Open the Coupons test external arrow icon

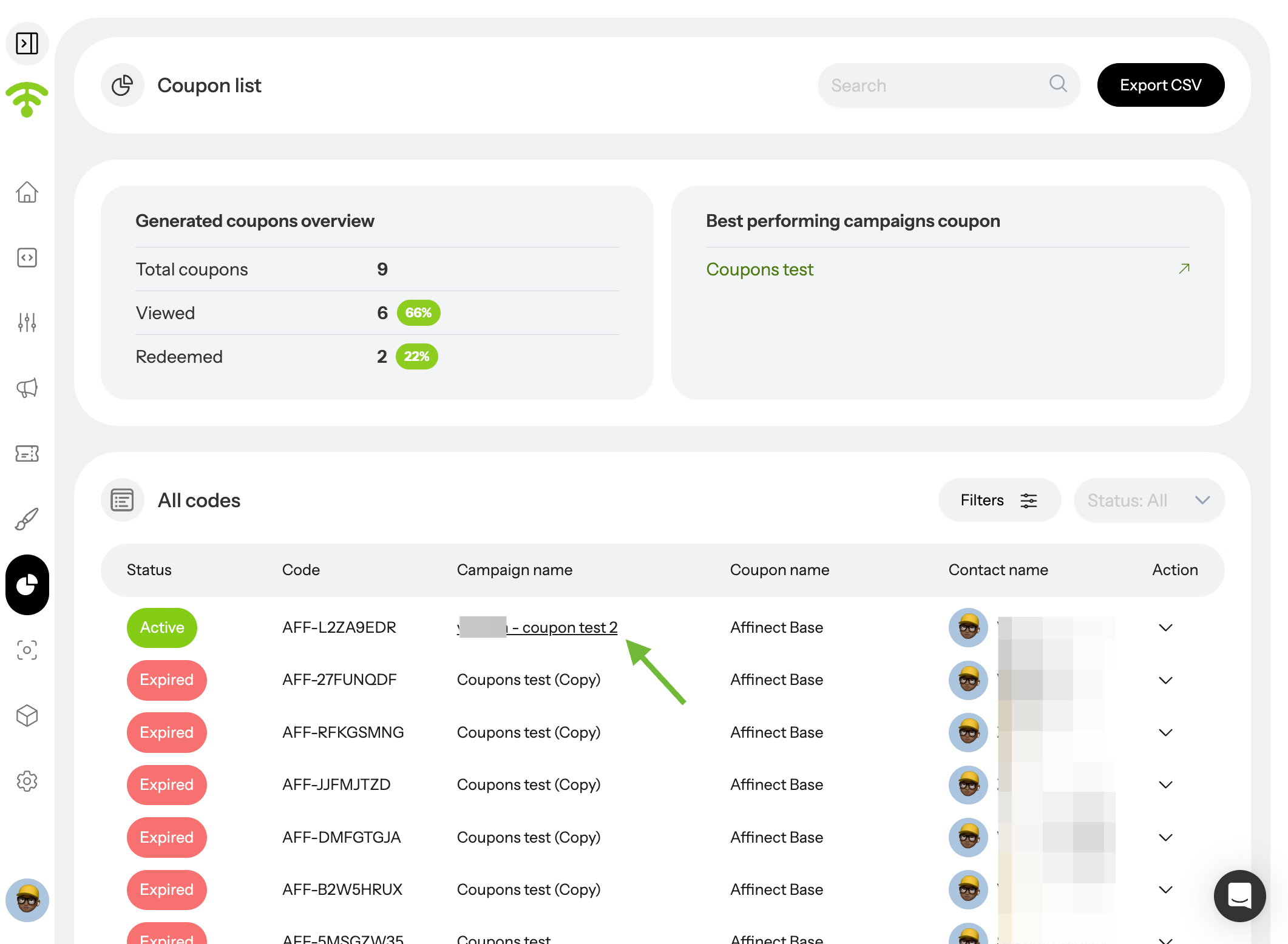pos(1184,269)
